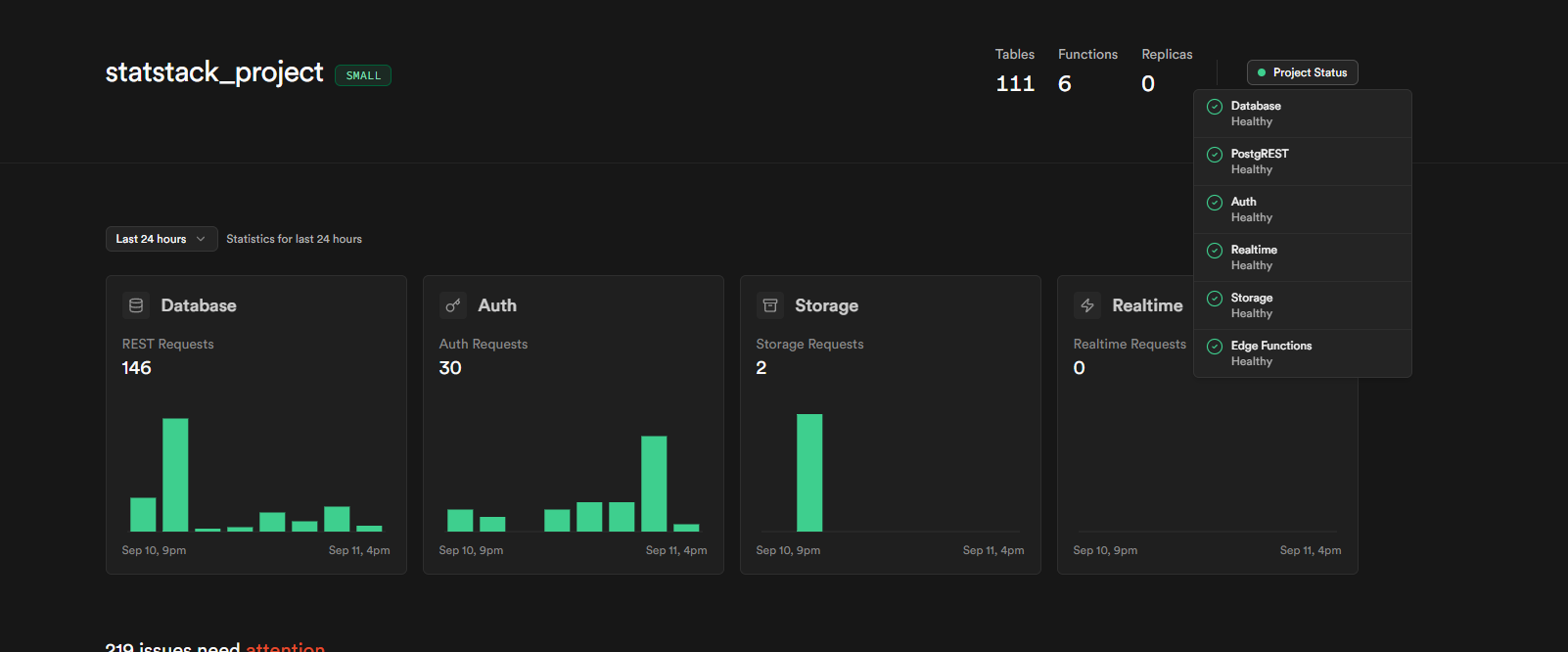Select Database in status list
Screen dimensions: 1568x652
point(1303,114)
